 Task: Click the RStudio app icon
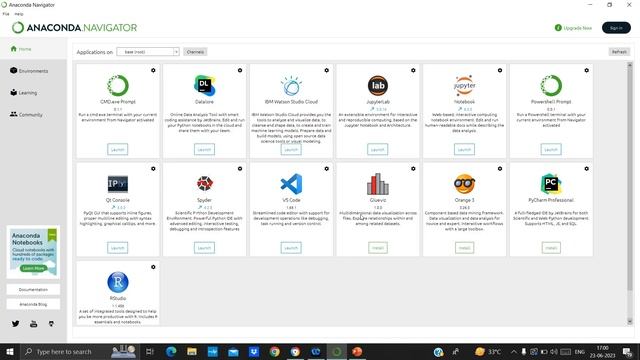click(118, 282)
